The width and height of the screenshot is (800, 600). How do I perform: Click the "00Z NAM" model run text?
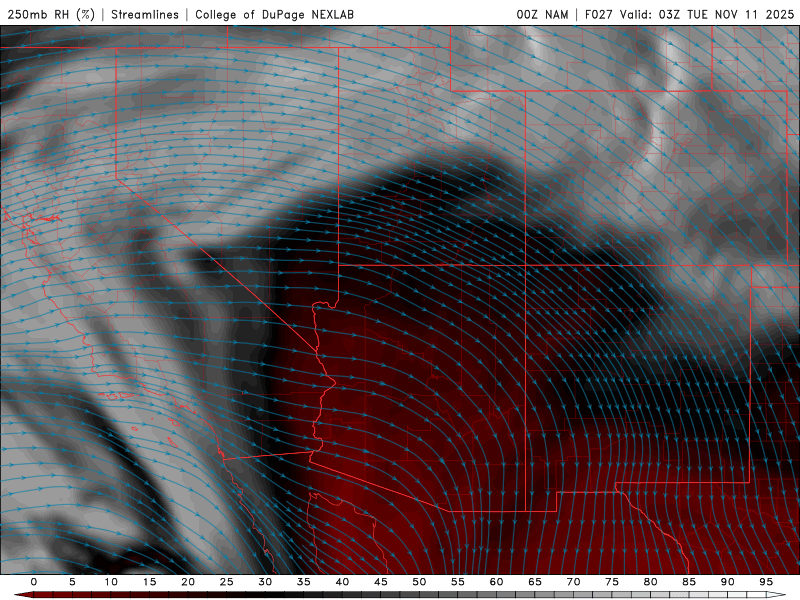click(542, 14)
